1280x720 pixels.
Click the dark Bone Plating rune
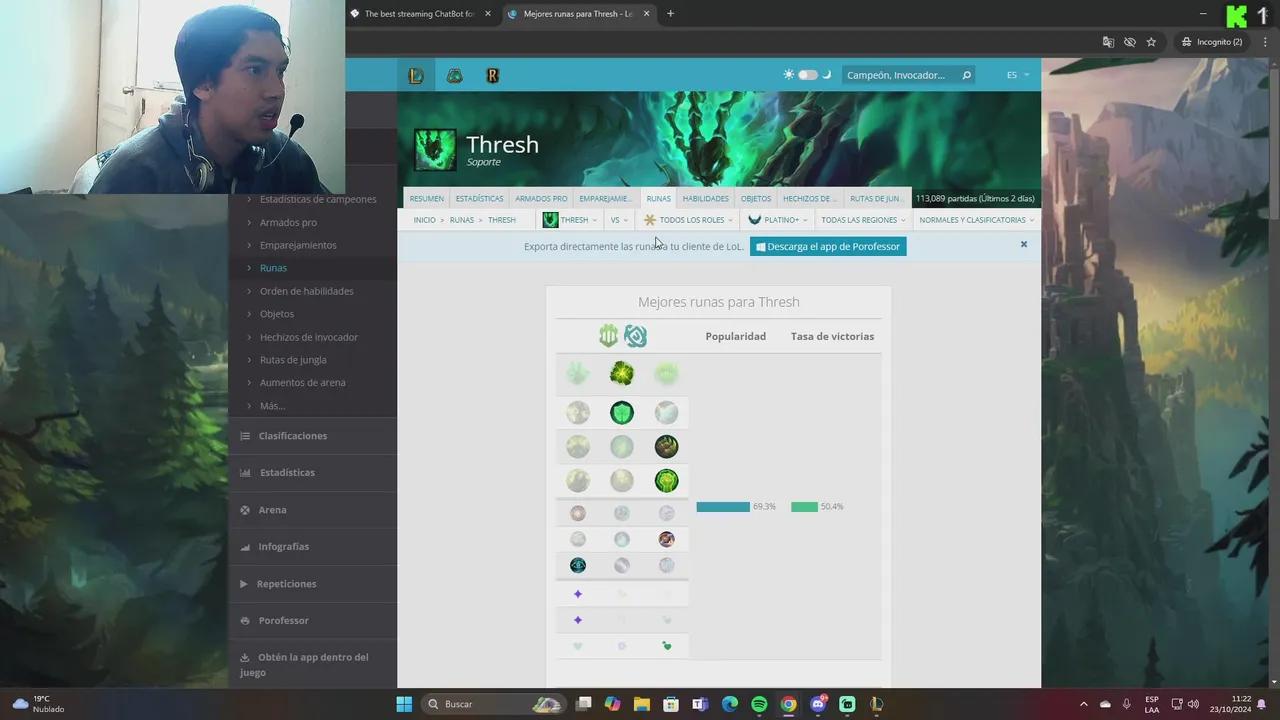coord(666,446)
